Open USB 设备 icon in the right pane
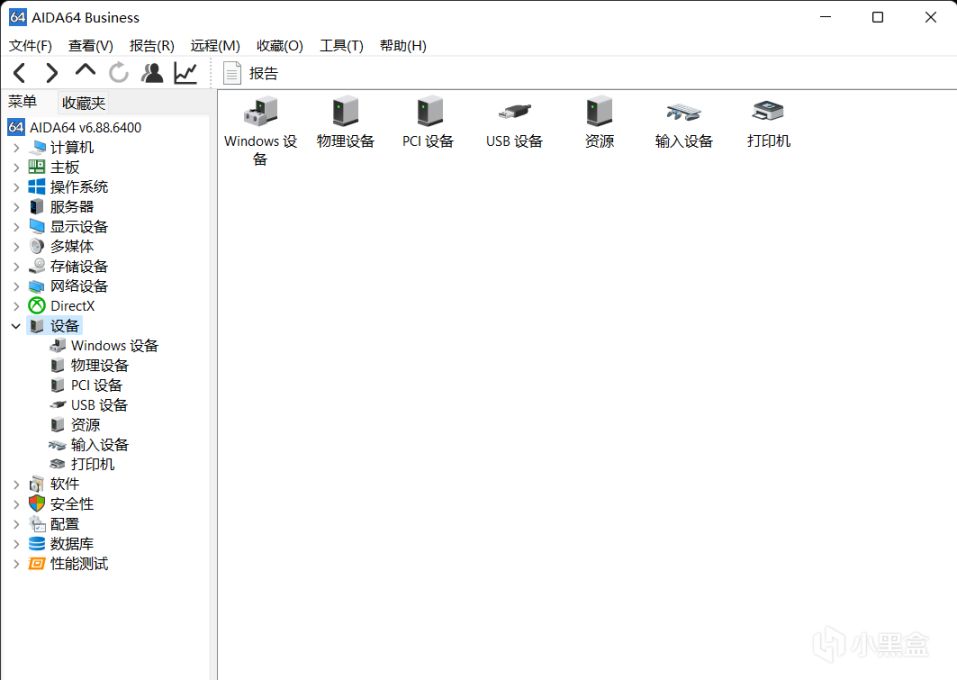 coord(515,122)
